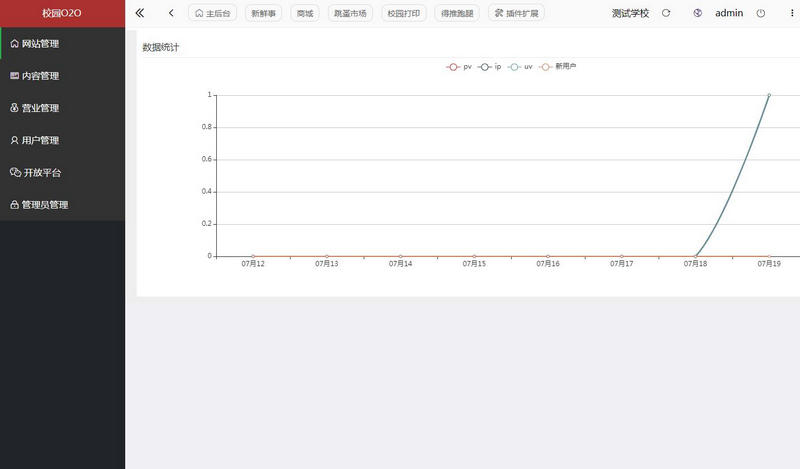
Task: Open 管理员管理 in the sidebar
Action: (x=62, y=205)
